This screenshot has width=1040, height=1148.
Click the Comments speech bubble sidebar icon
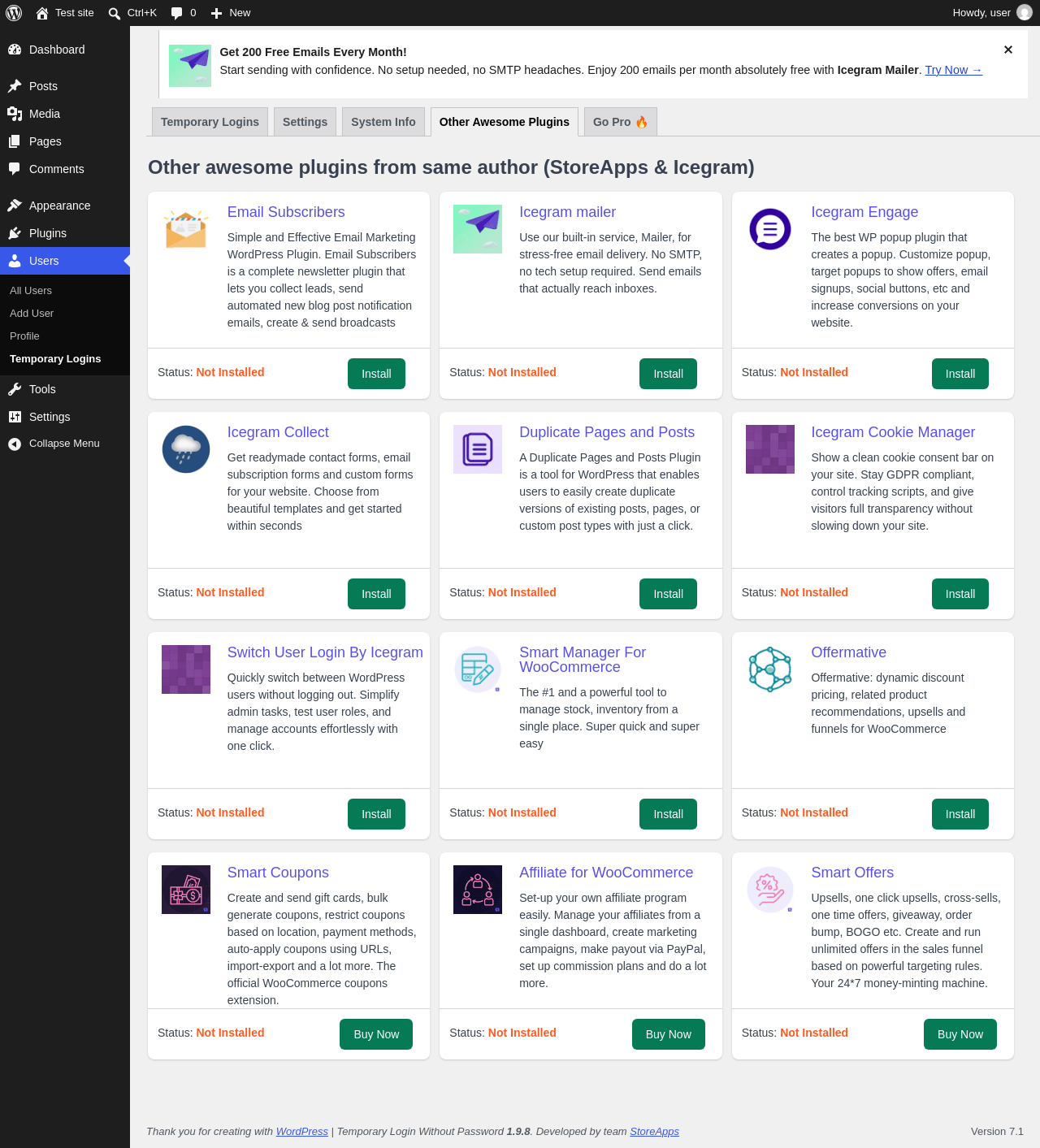click(x=15, y=169)
